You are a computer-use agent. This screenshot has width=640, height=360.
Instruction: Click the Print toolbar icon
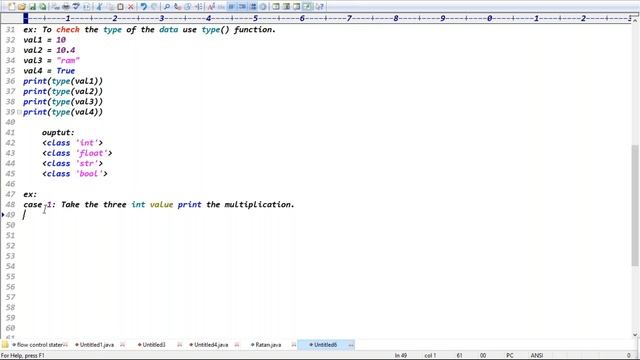[x=65, y=7]
